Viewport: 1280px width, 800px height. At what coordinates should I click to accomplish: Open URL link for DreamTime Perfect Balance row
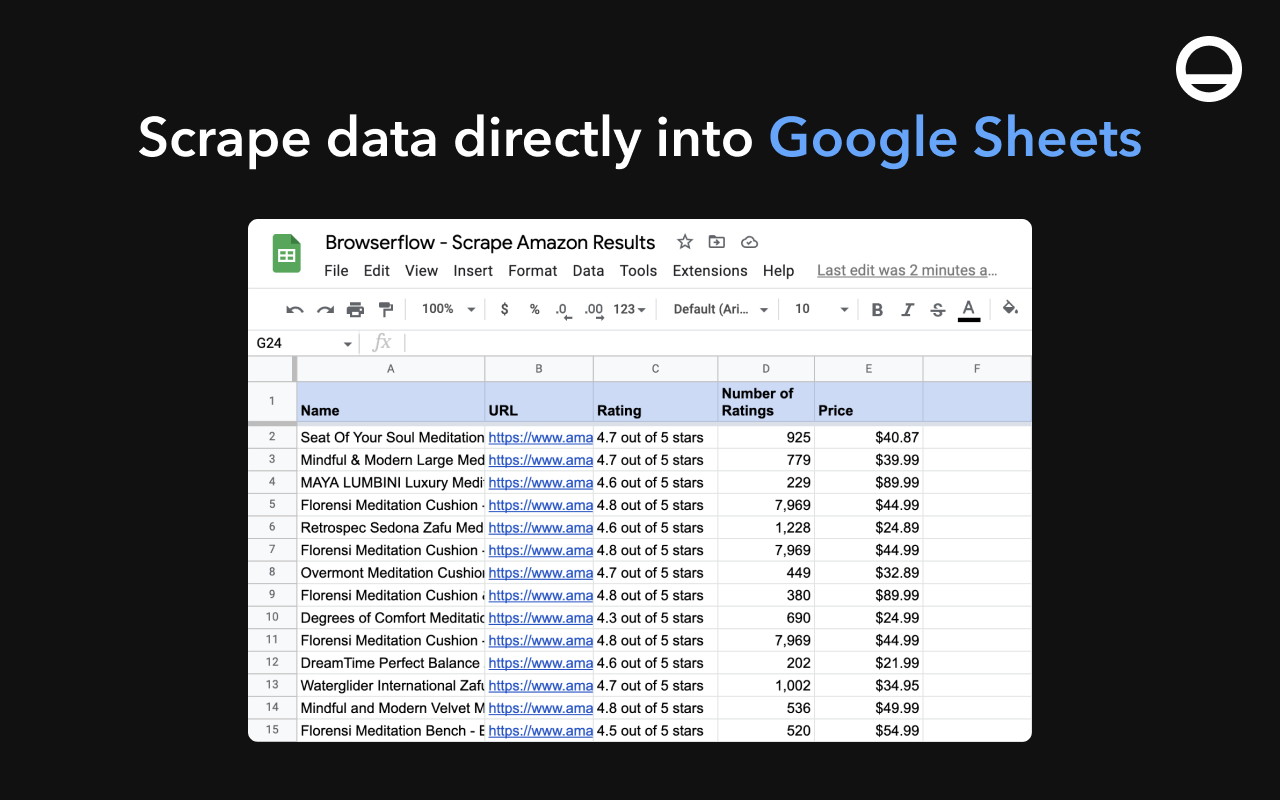pyautogui.click(x=540, y=663)
